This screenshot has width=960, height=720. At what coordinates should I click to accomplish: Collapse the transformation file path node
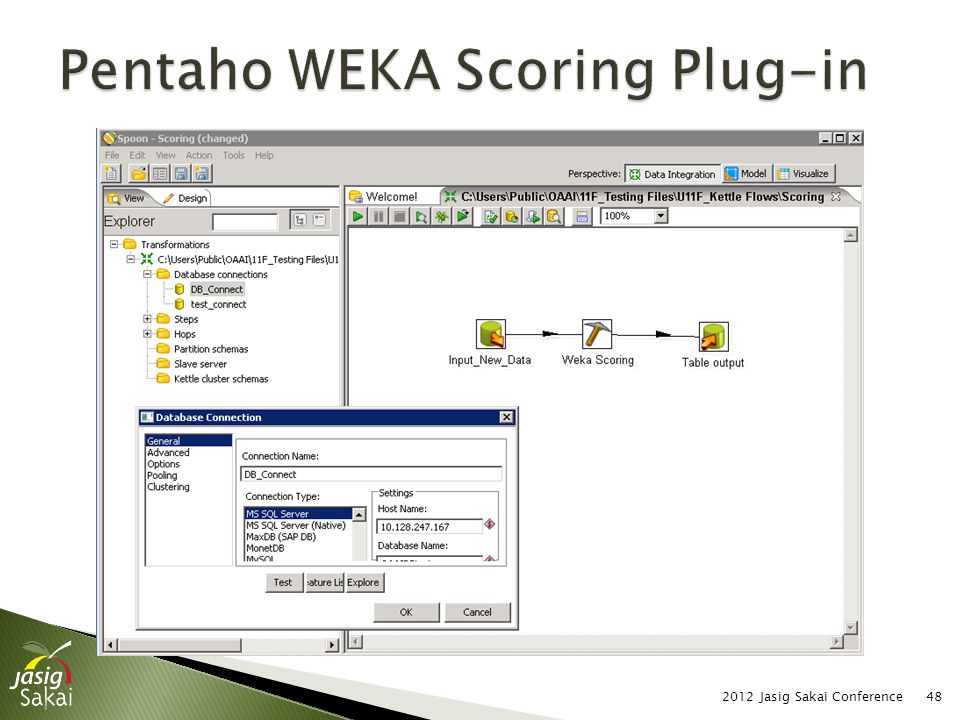pyautogui.click(x=130, y=259)
